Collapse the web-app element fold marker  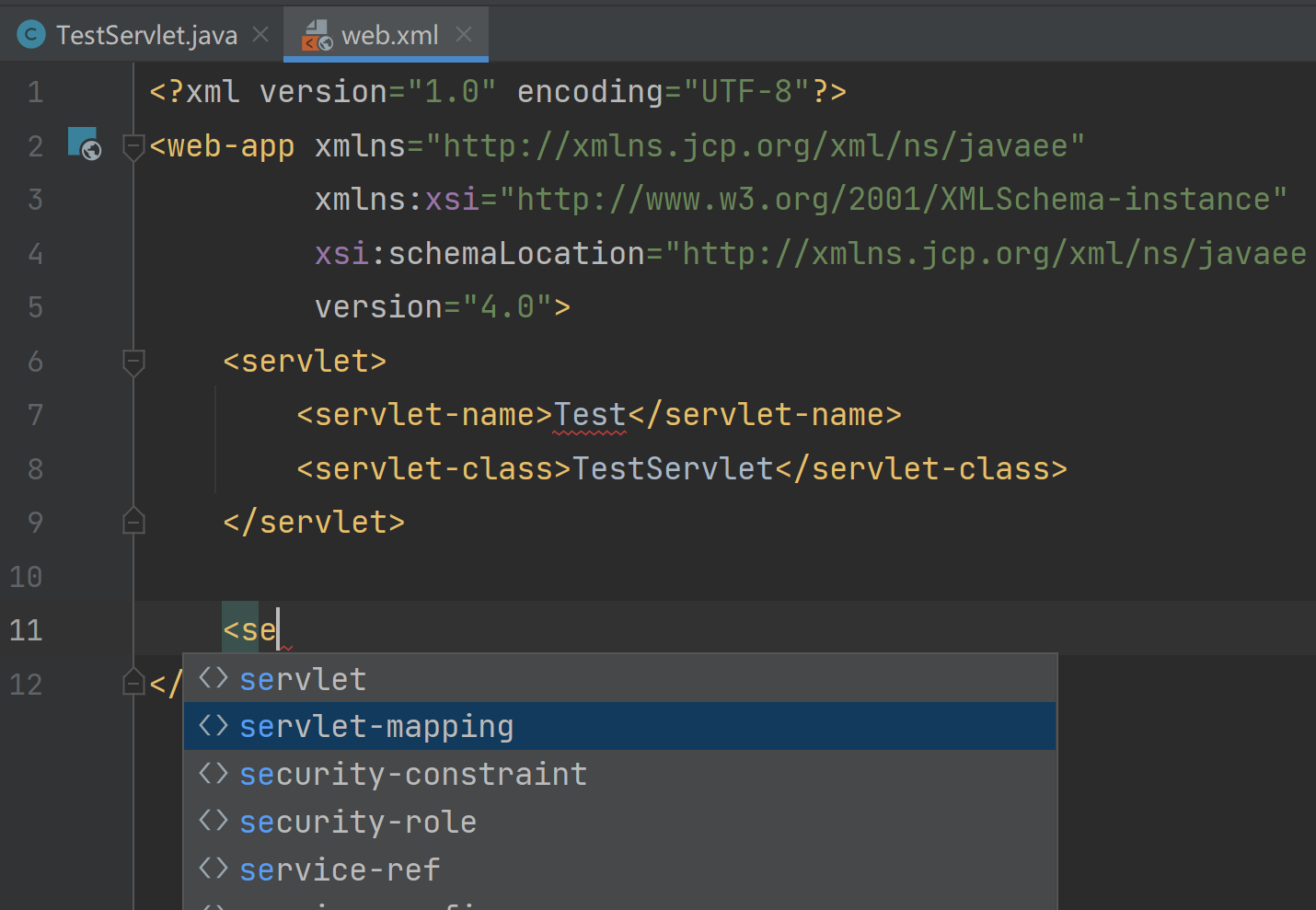click(x=133, y=145)
